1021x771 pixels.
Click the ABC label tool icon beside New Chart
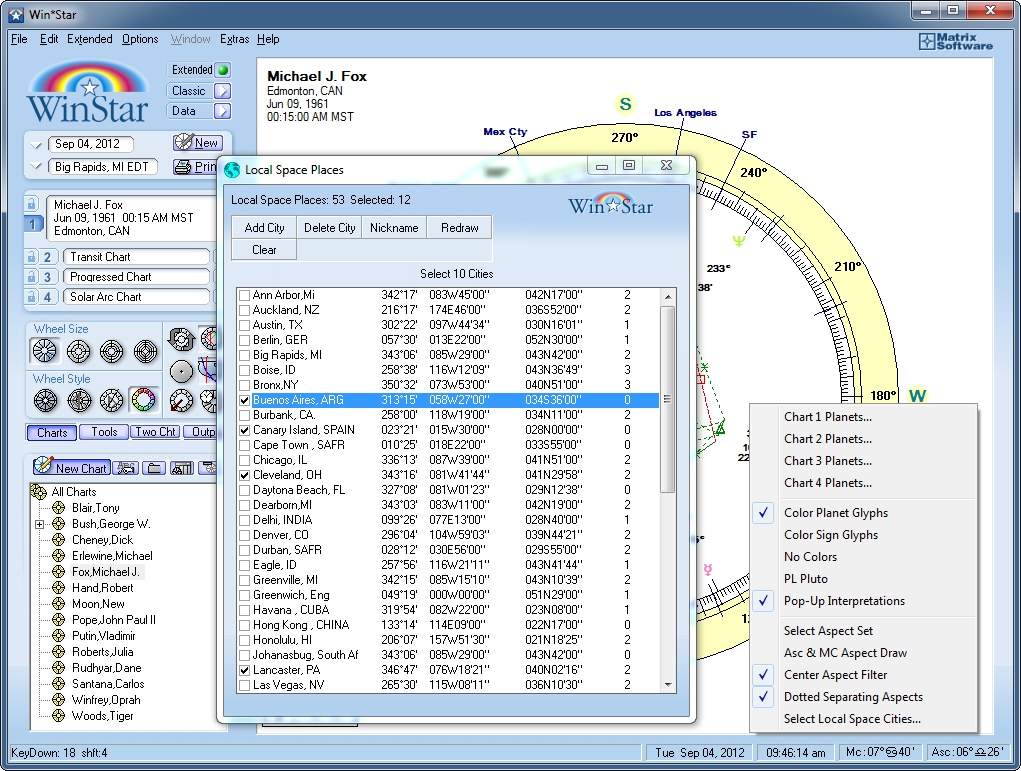click(x=125, y=468)
